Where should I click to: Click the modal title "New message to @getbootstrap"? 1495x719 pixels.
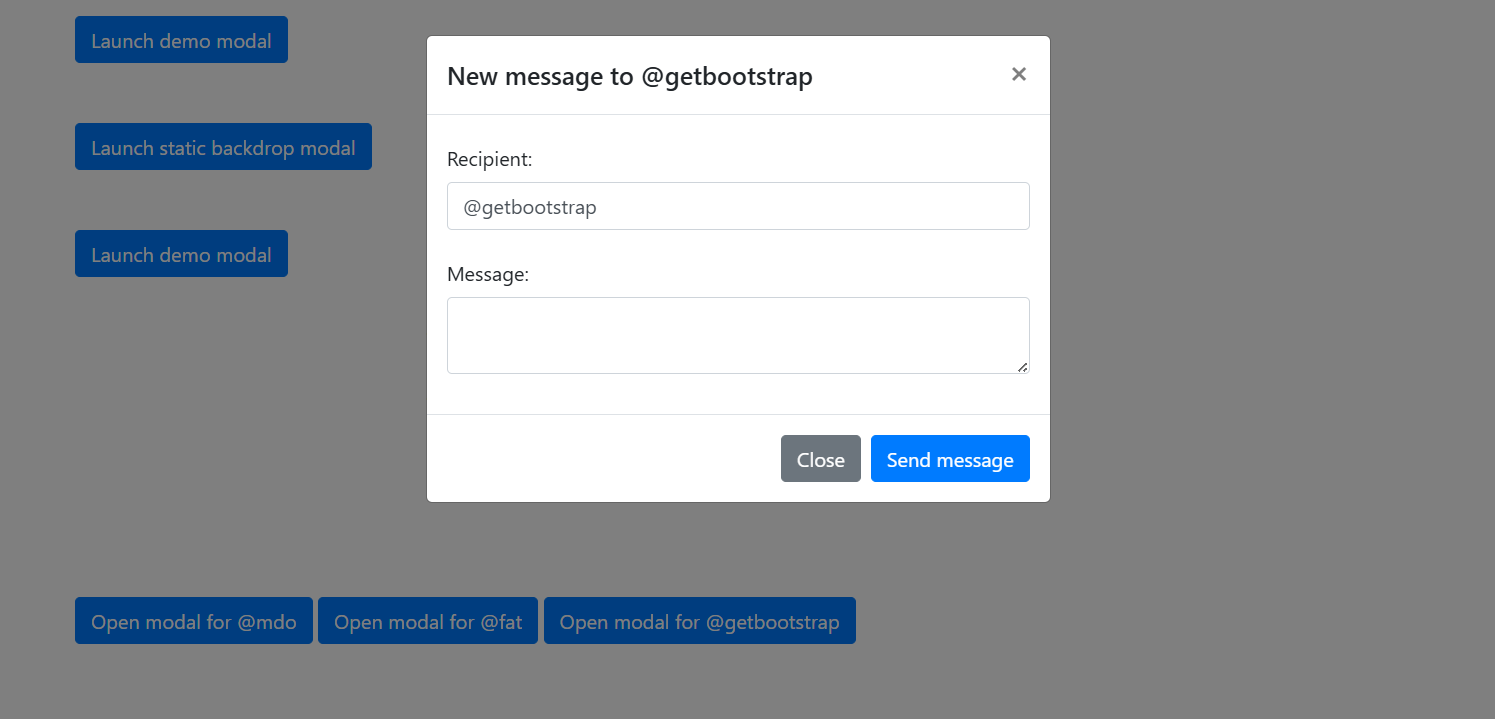tap(630, 76)
